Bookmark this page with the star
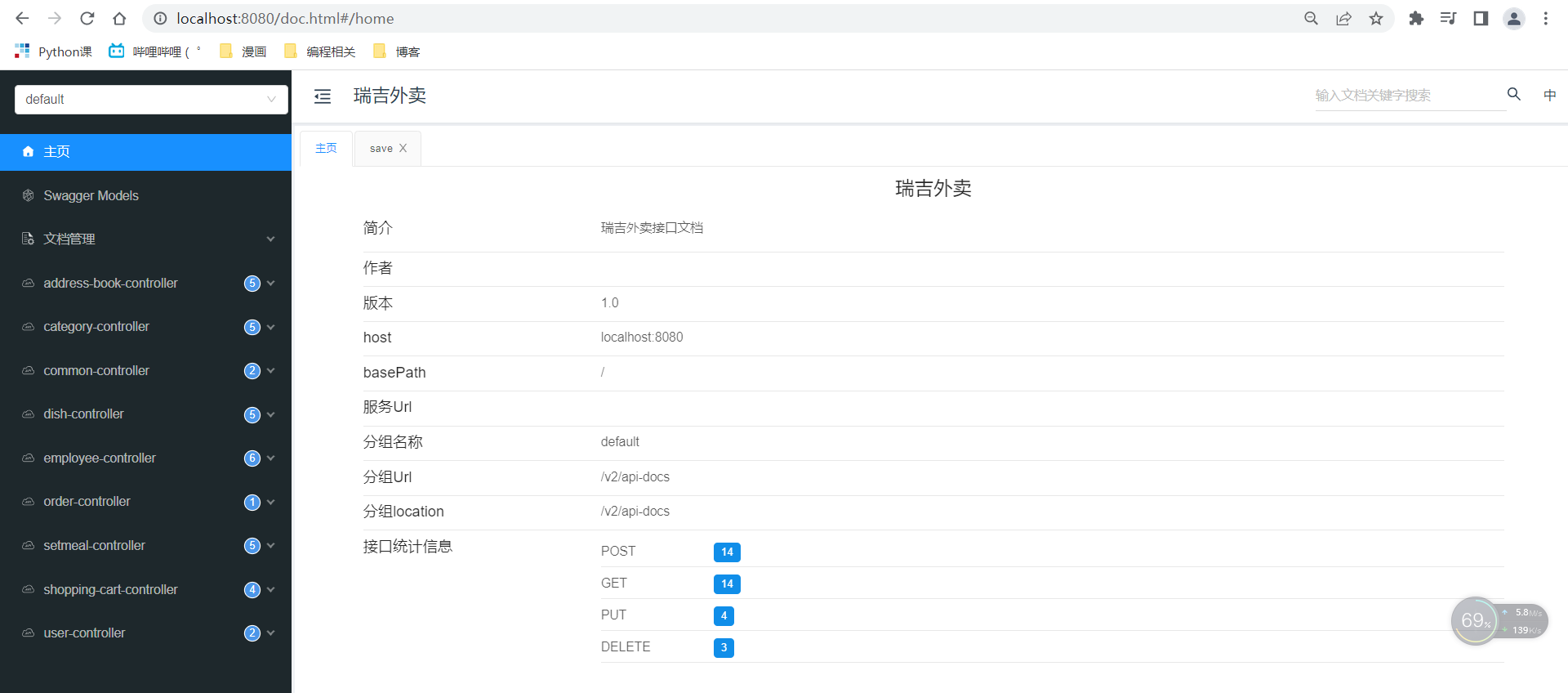1568x693 pixels. [1376, 18]
